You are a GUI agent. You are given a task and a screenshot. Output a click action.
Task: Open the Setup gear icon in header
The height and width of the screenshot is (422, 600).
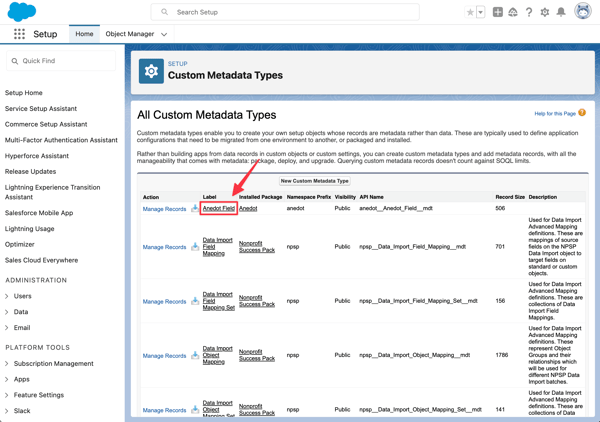[545, 12]
